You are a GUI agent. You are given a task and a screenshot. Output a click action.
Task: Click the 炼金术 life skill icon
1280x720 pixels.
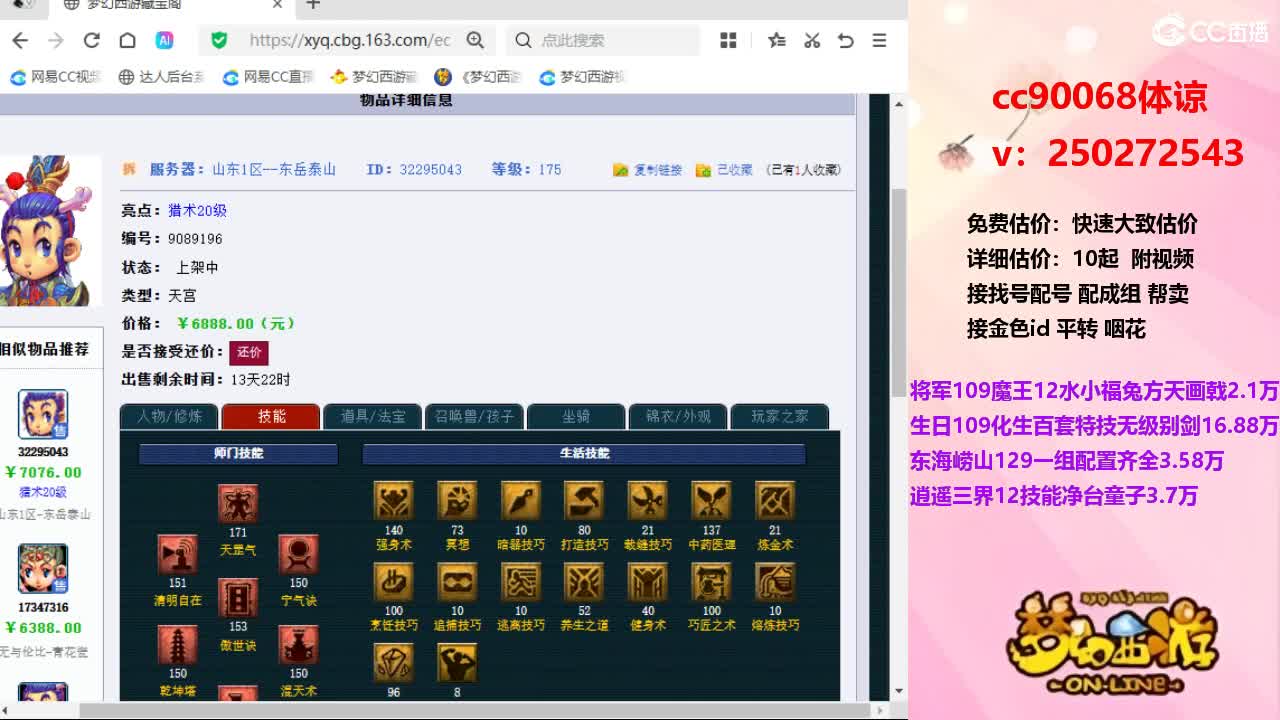pyautogui.click(x=774, y=501)
